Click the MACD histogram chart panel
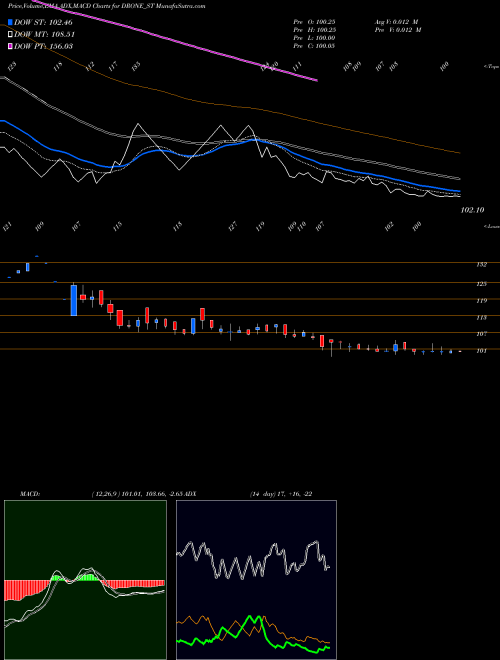The height and width of the screenshot is (660, 500). click(85, 580)
